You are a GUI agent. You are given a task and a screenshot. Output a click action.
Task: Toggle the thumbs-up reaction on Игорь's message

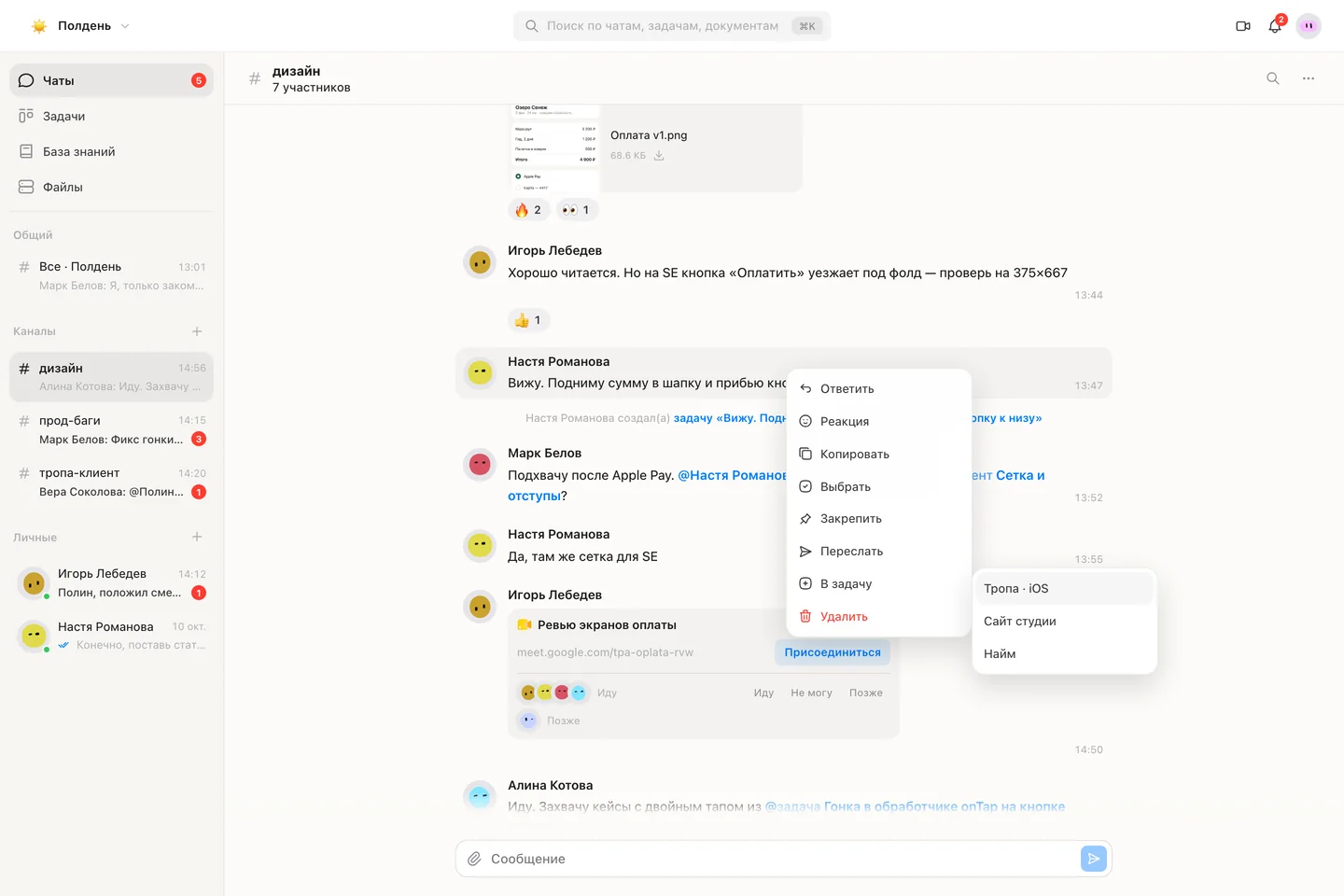pyautogui.click(x=529, y=320)
